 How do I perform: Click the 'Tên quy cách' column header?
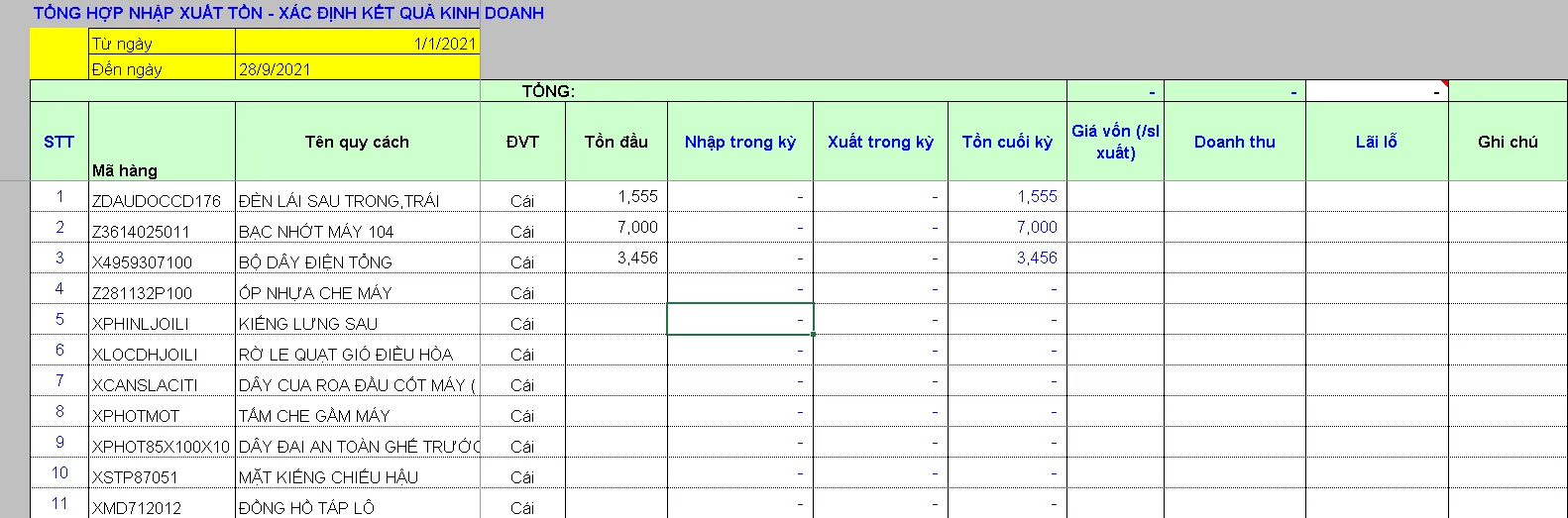point(357,142)
